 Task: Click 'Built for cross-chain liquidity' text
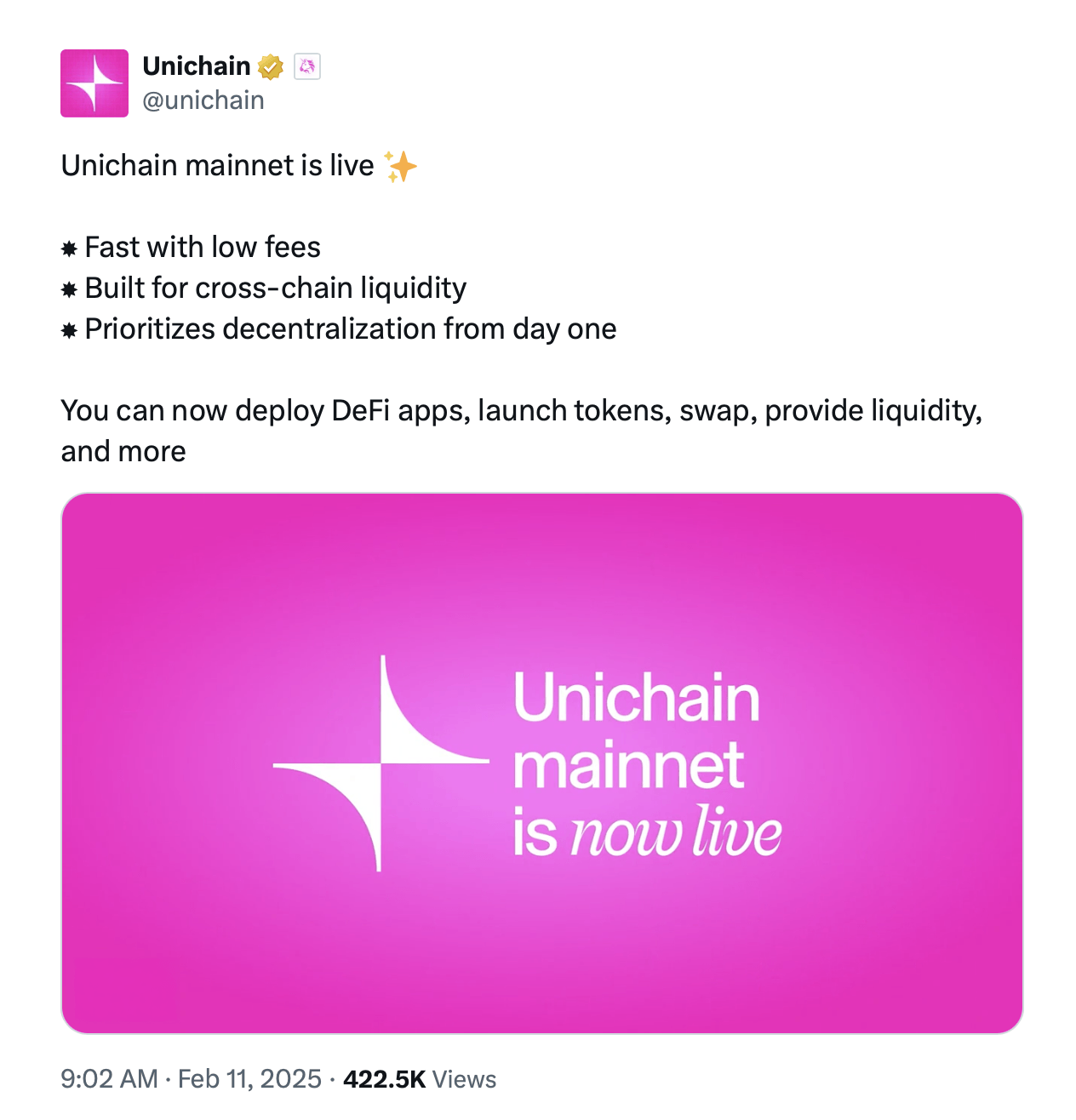click(x=275, y=288)
